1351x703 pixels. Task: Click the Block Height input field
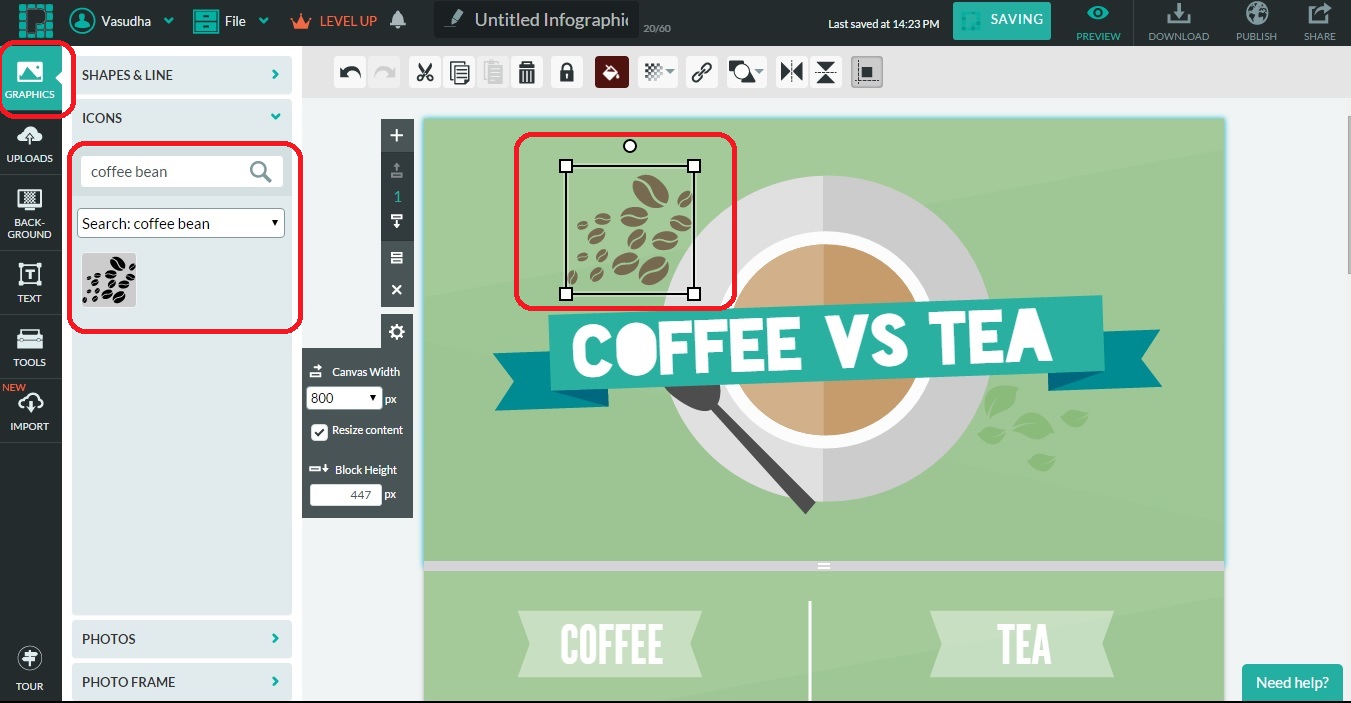346,495
